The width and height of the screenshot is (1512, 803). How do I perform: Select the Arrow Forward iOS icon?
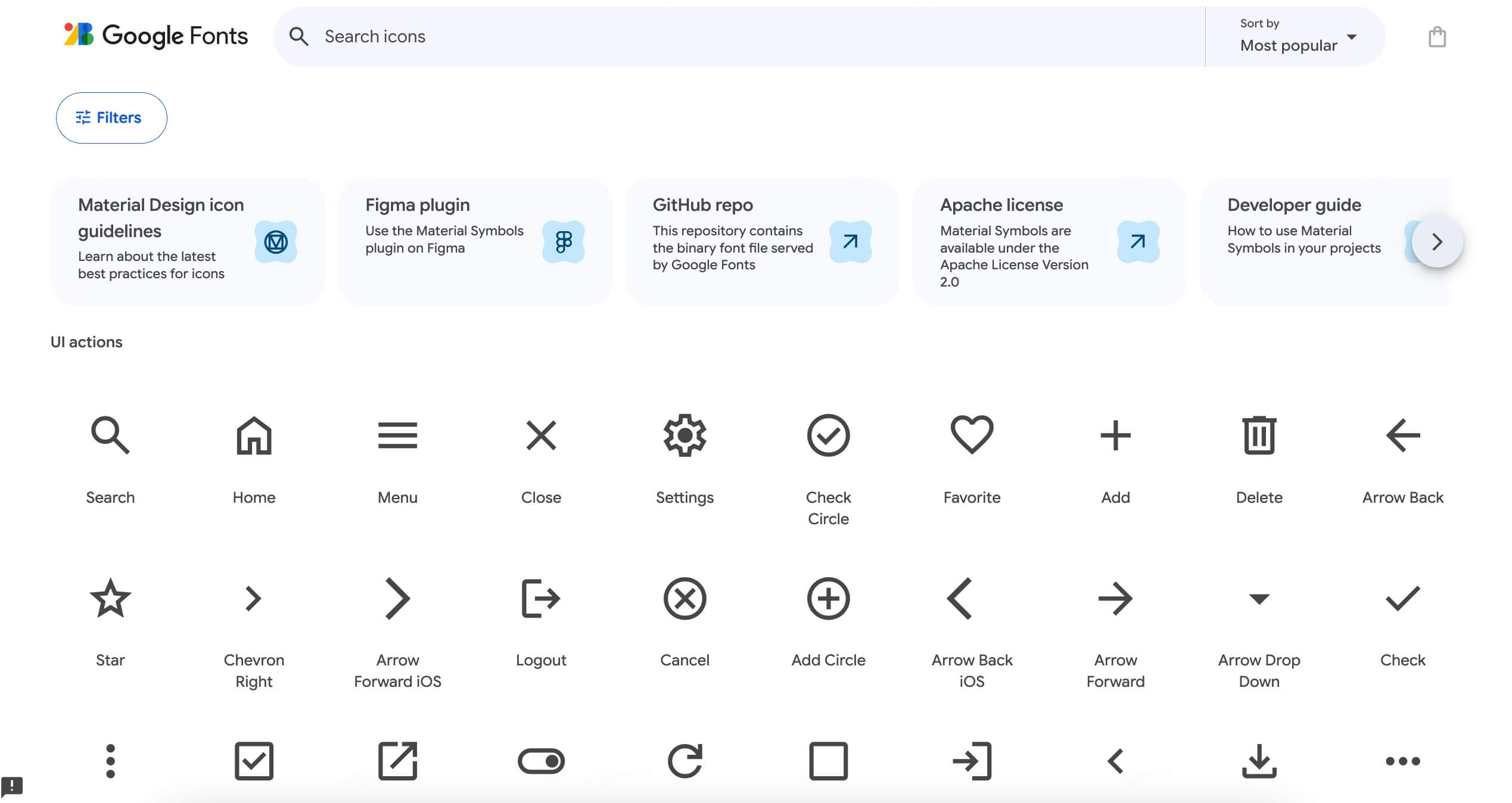[397, 598]
